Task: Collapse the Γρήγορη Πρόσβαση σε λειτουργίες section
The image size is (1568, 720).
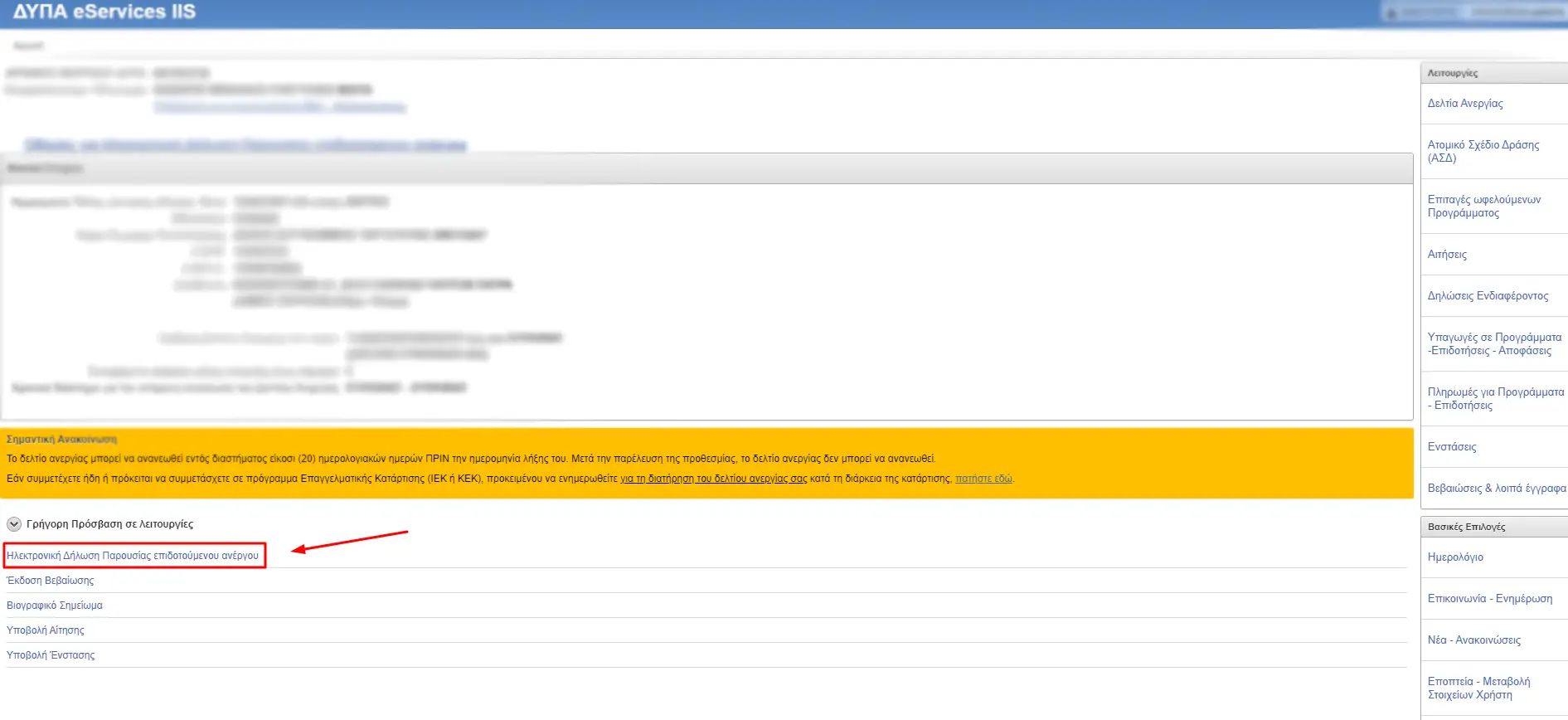Action: coord(14,524)
